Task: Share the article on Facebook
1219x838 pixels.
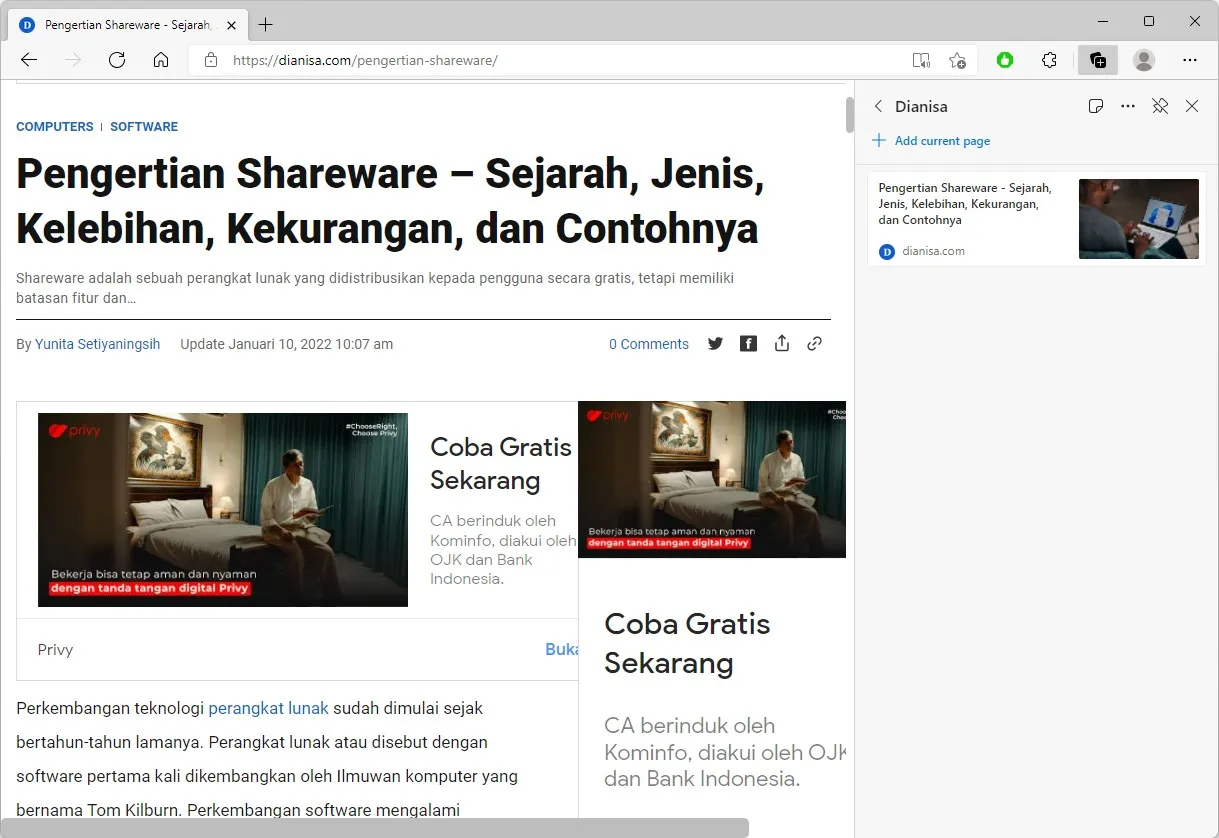Action: [748, 344]
